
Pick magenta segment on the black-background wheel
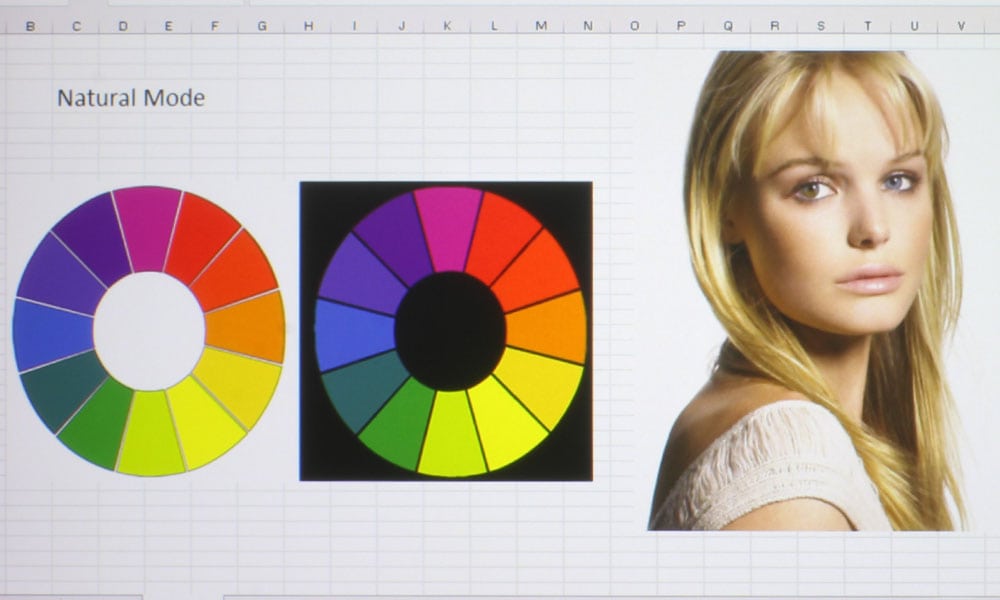coord(447,227)
